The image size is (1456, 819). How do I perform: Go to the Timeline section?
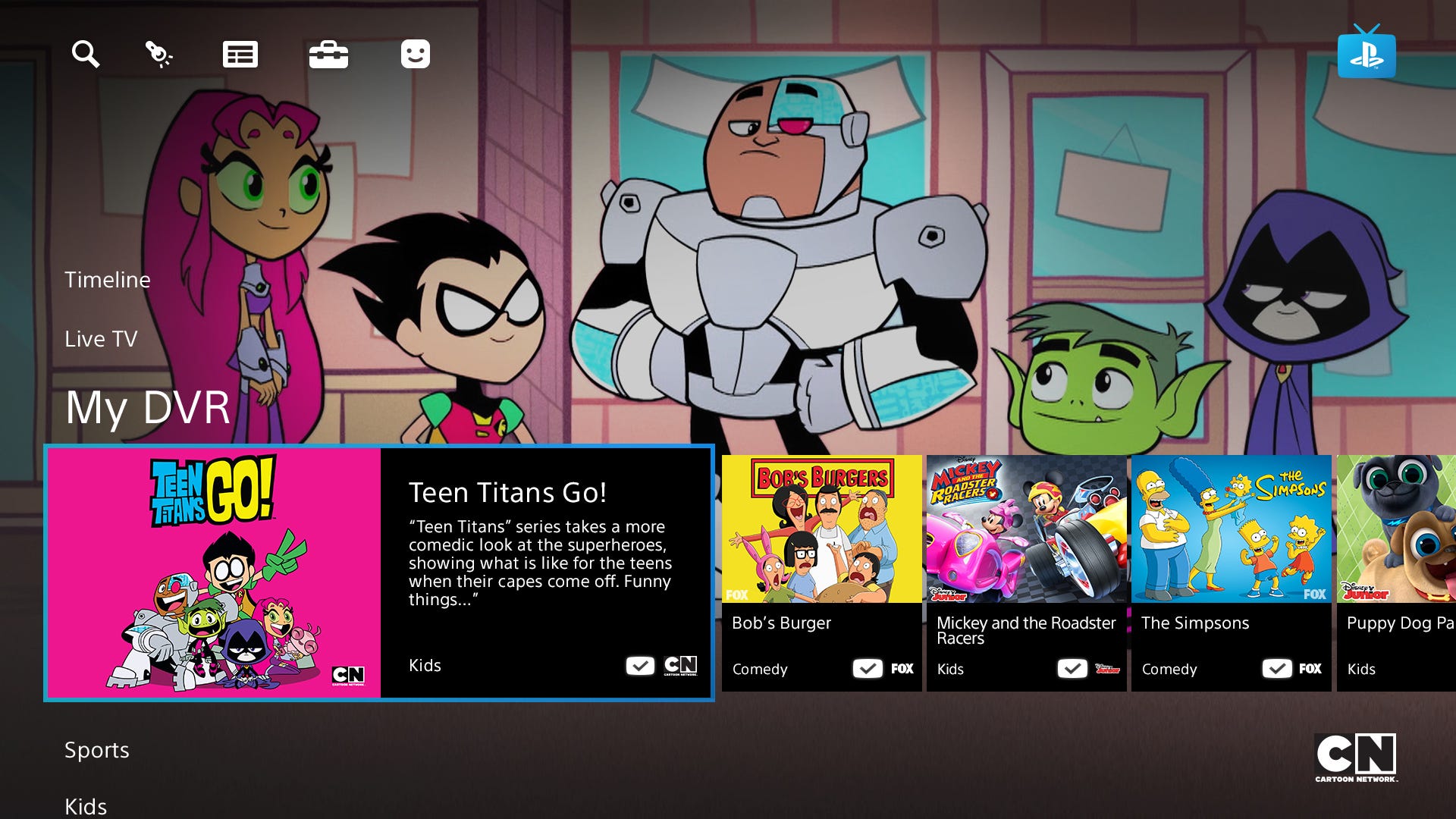(x=108, y=280)
